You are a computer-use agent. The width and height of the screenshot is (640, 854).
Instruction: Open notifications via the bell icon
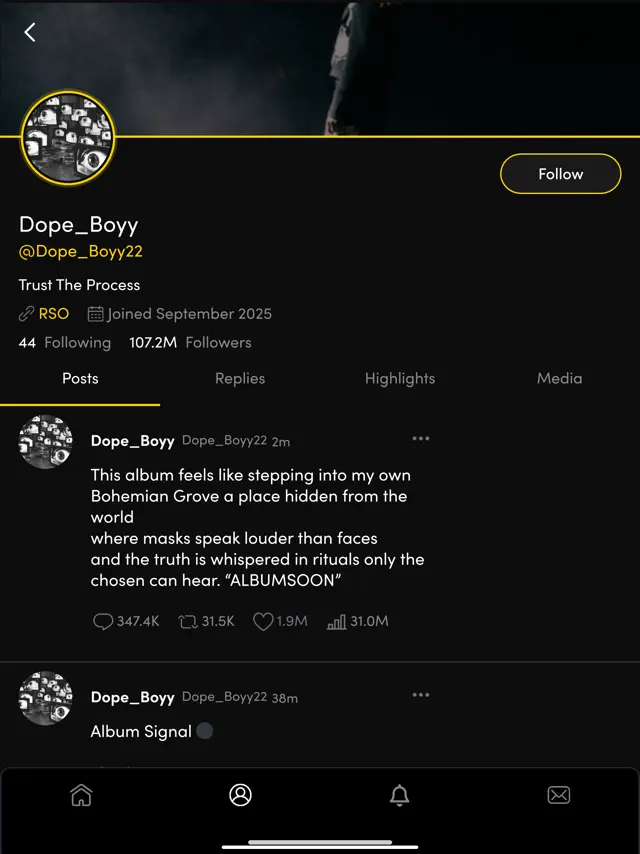coord(399,795)
